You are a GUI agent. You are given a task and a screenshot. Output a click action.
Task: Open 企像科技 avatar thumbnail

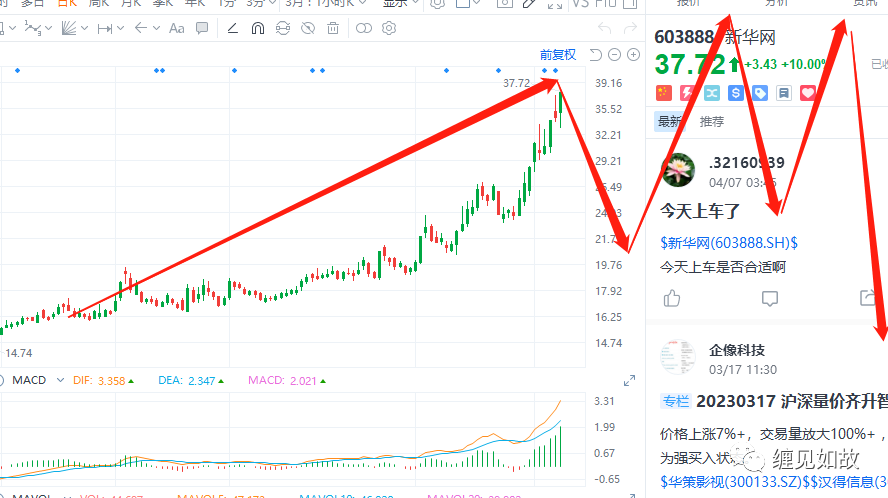click(x=678, y=357)
